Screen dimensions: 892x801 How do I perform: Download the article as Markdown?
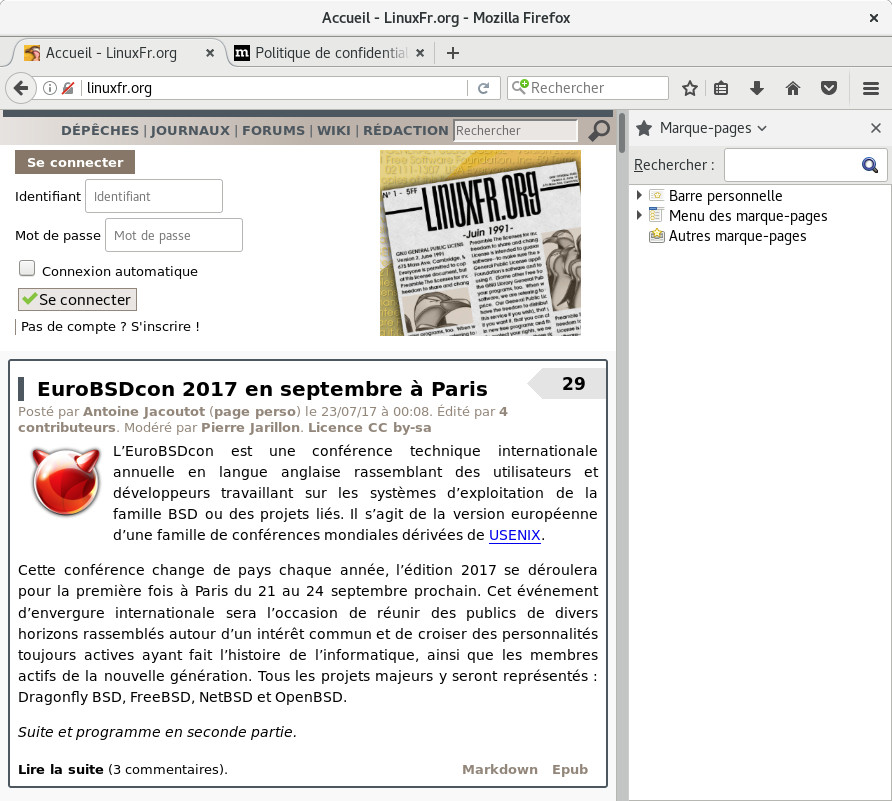(499, 769)
